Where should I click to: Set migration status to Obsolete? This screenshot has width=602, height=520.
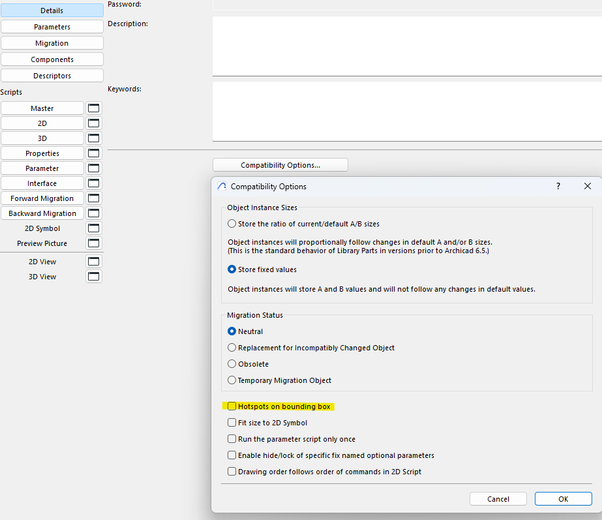(x=248, y=364)
